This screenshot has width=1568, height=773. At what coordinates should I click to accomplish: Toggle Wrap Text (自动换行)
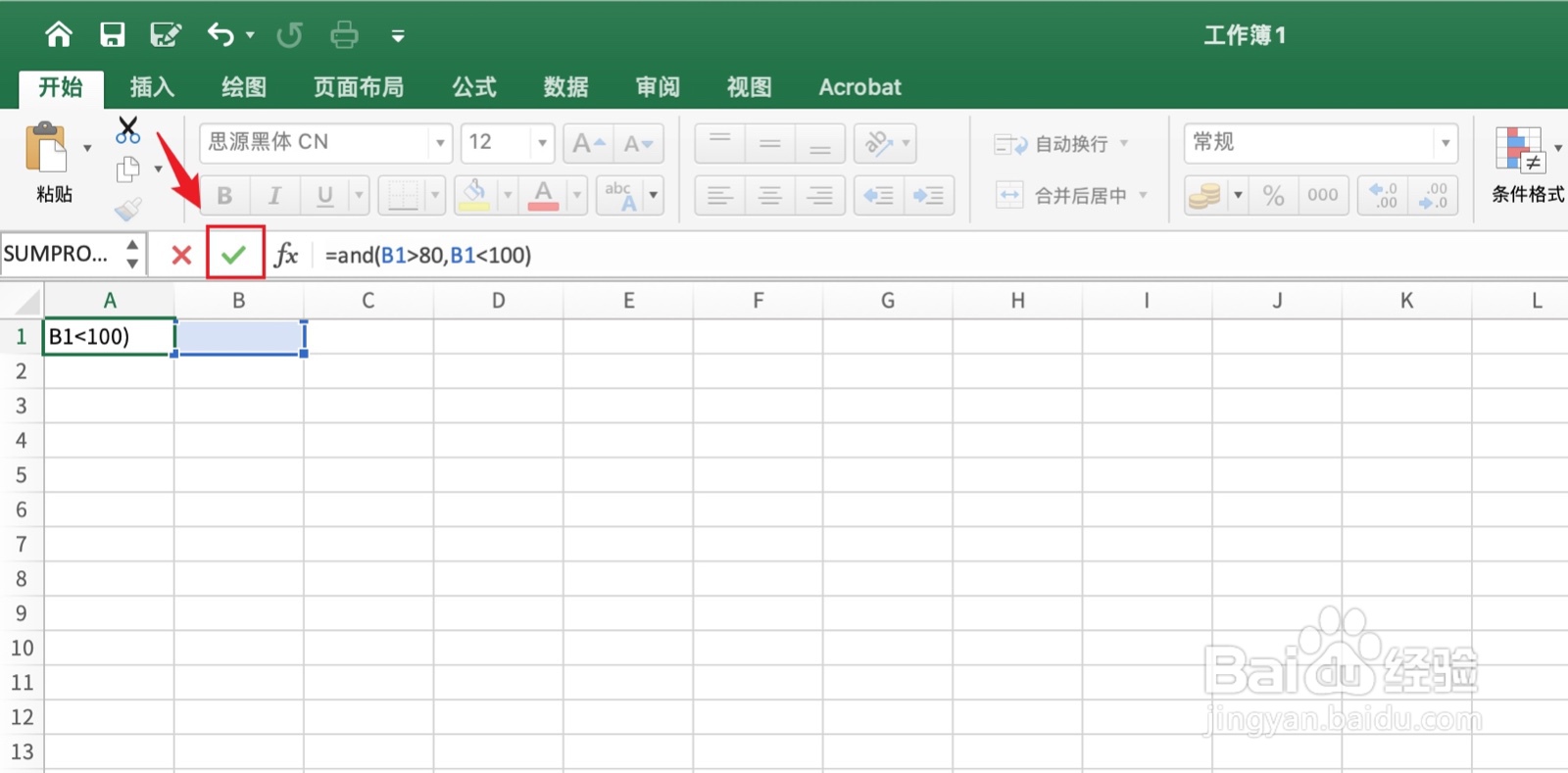coord(1060,144)
